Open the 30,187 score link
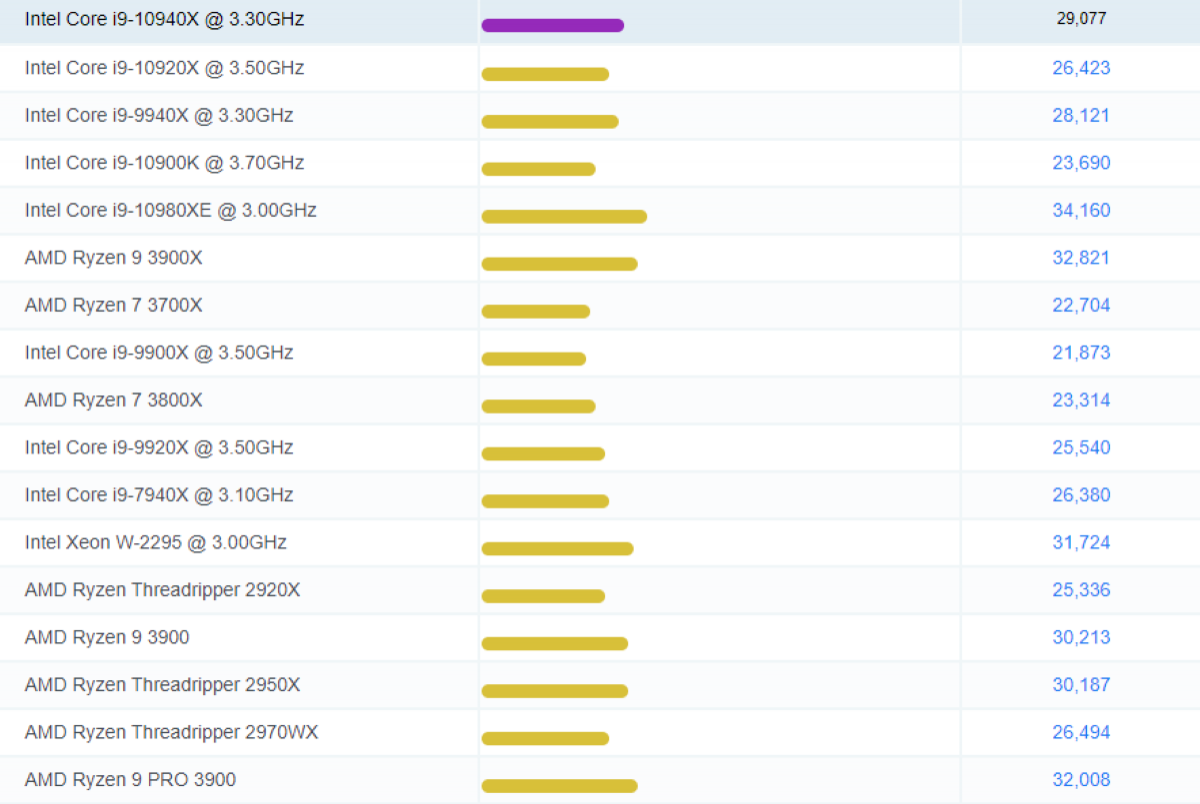The height and width of the screenshot is (804, 1200). (1081, 685)
